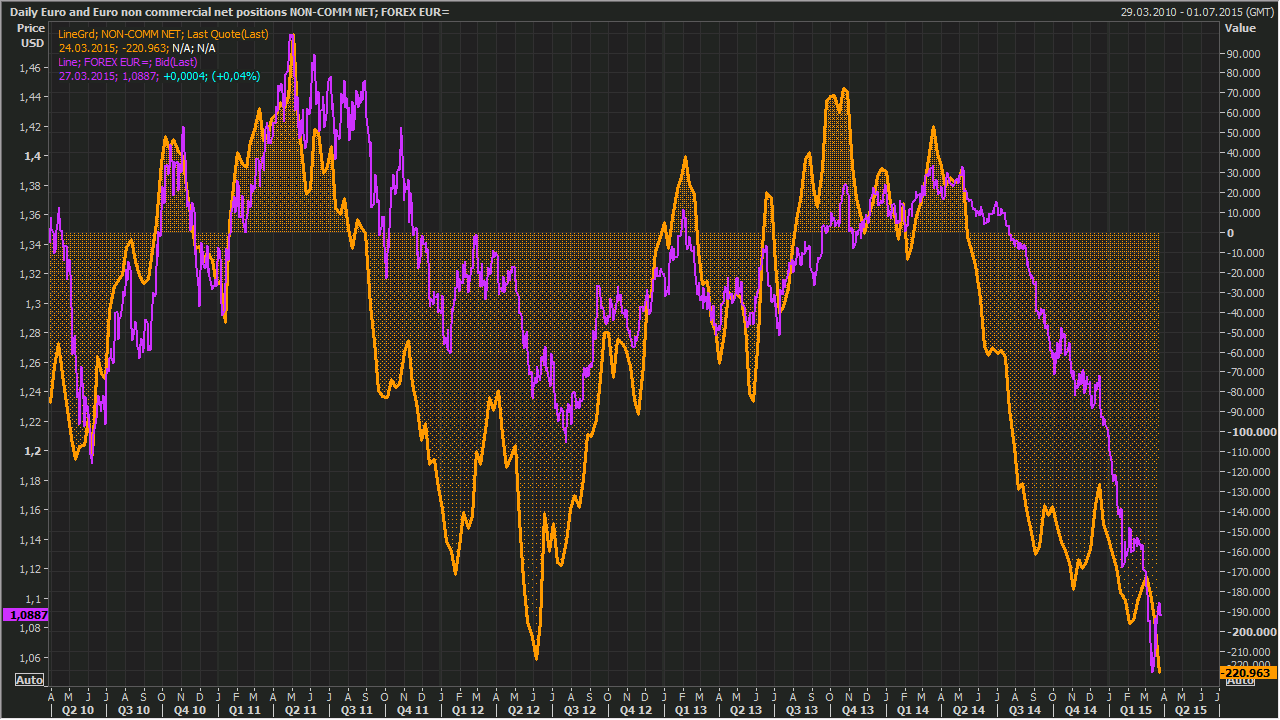
Task: Click the Auto scale button on the right value axis
Action: coord(1240,680)
